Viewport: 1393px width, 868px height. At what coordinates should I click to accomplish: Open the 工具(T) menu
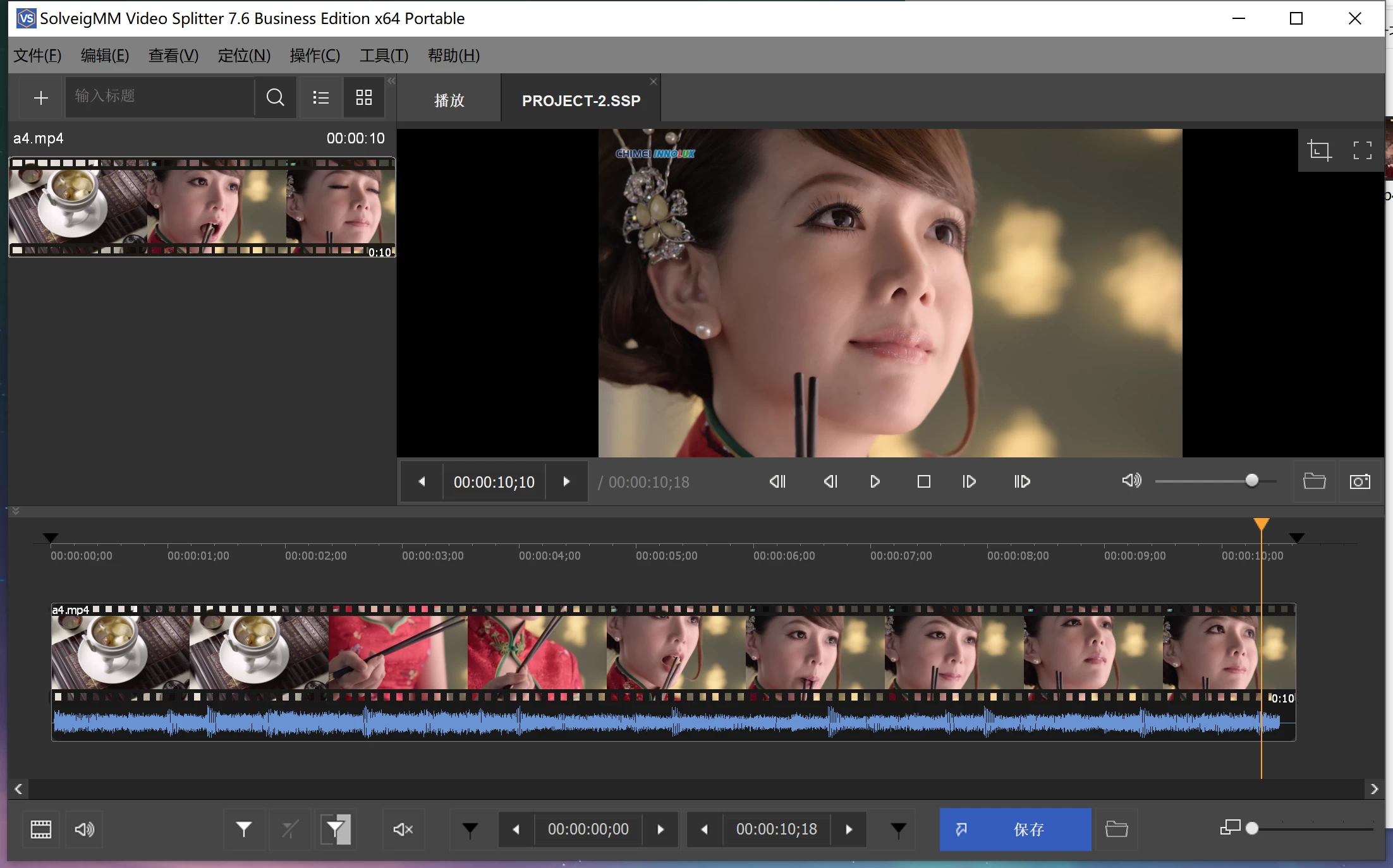(x=383, y=56)
